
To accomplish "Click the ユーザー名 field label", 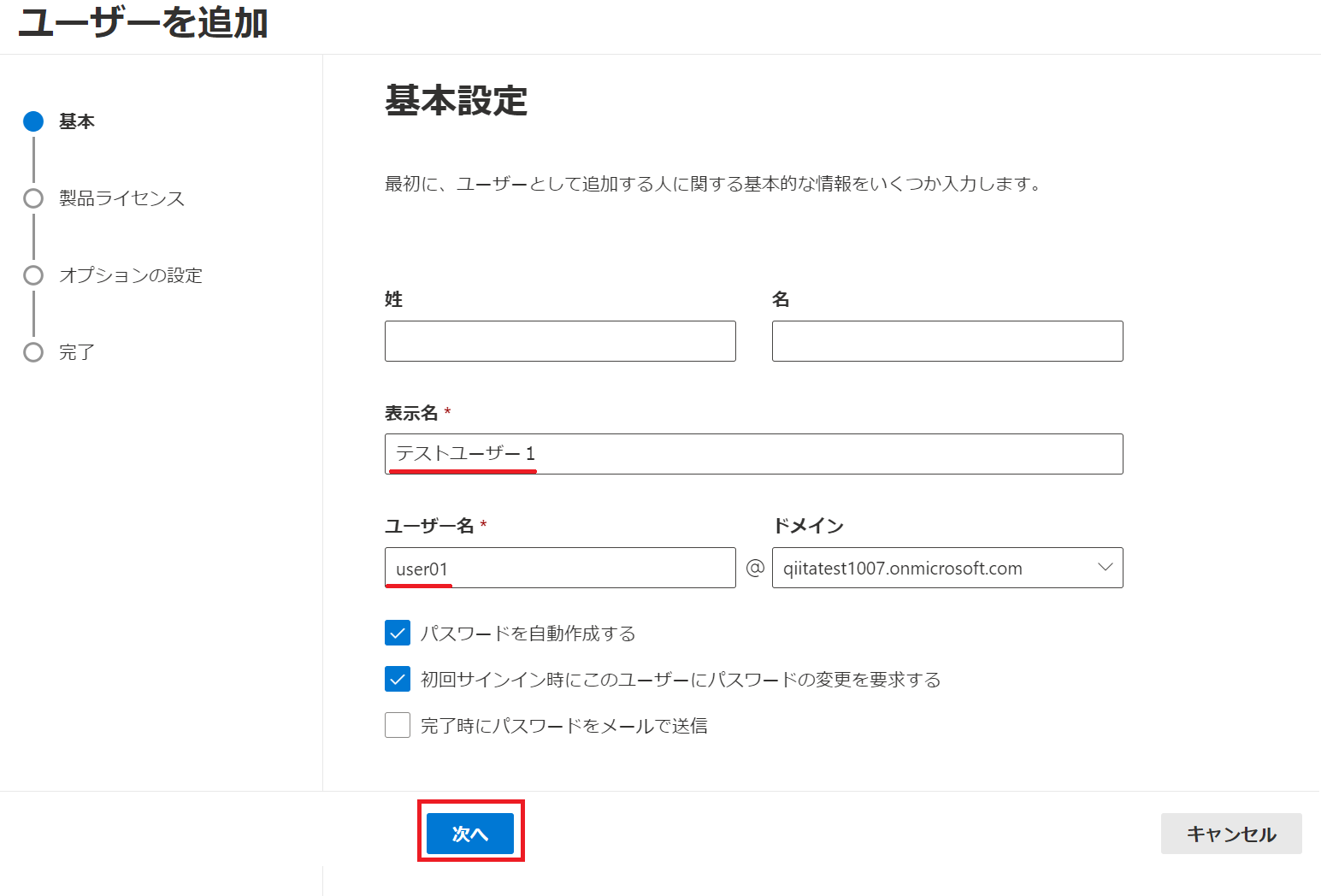I will click(x=429, y=526).
